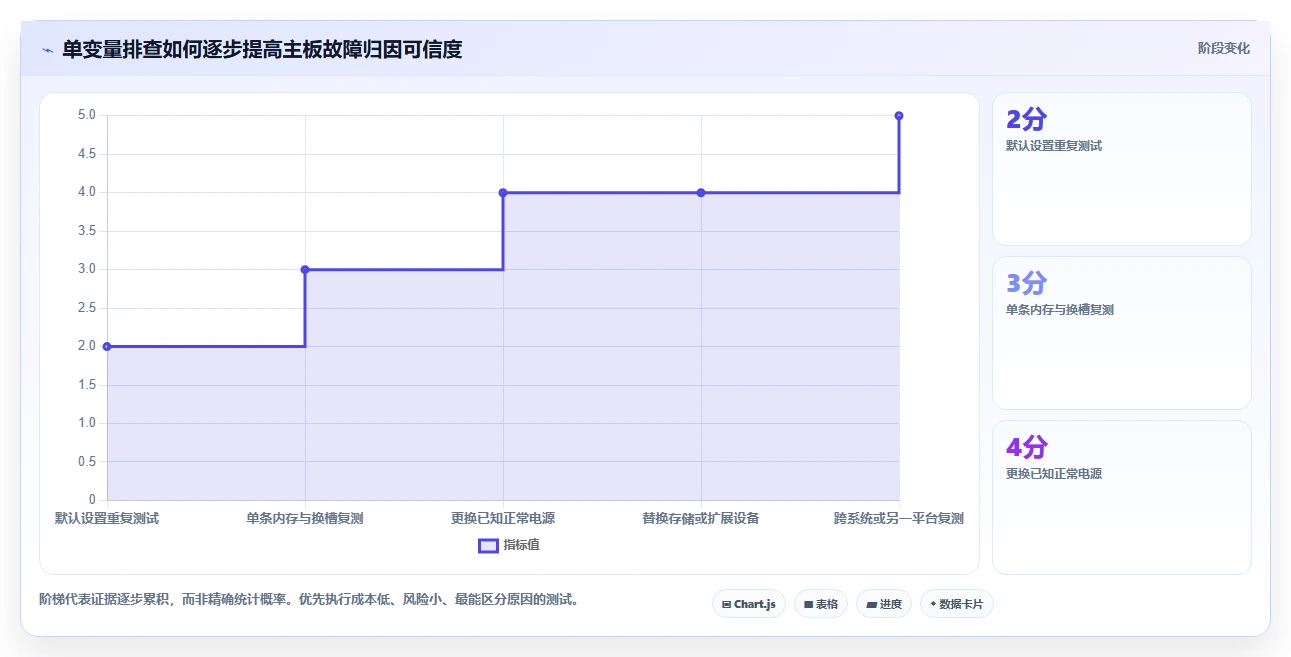Click the 数据卡片 pill button

point(957,604)
